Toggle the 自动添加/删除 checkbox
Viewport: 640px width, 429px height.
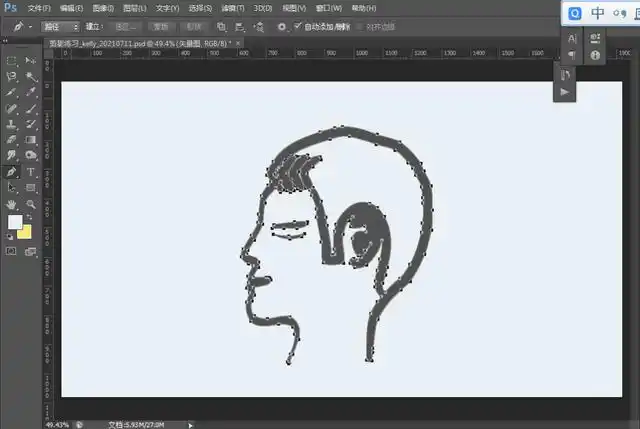coord(298,26)
